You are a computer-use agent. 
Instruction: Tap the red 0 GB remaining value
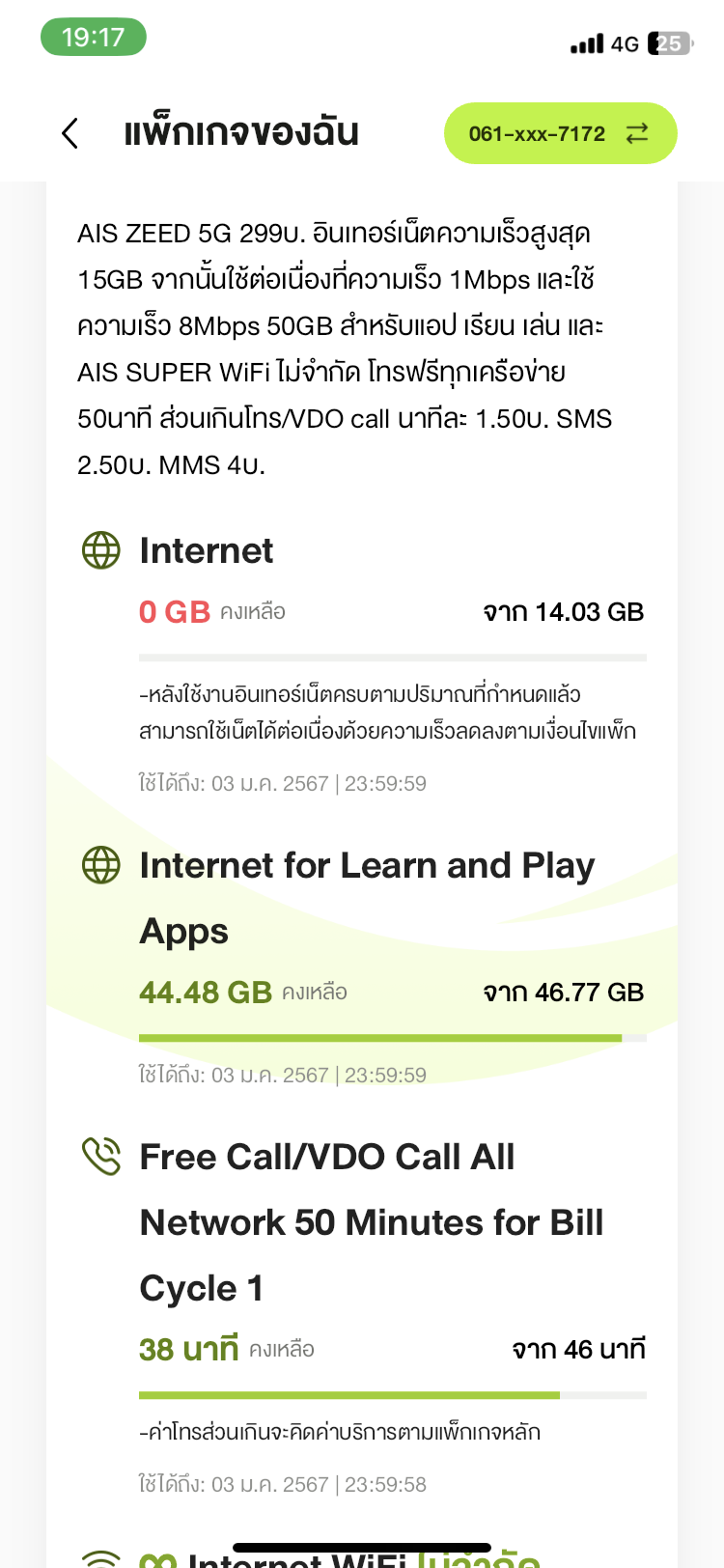(x=175, y=612)
